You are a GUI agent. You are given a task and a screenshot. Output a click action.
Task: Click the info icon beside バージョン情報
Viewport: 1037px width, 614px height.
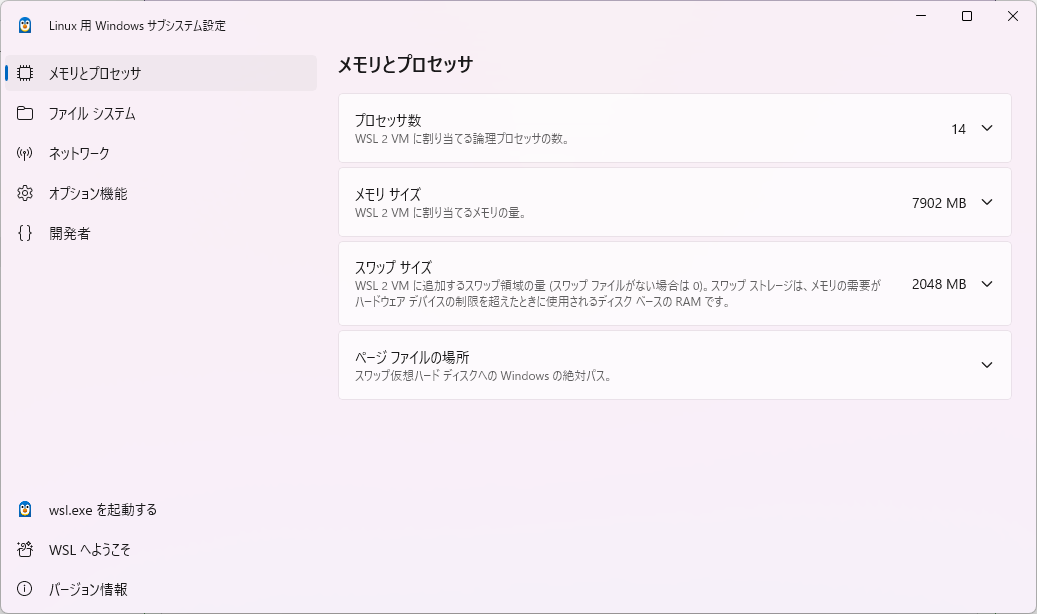(x=25, y=589)
